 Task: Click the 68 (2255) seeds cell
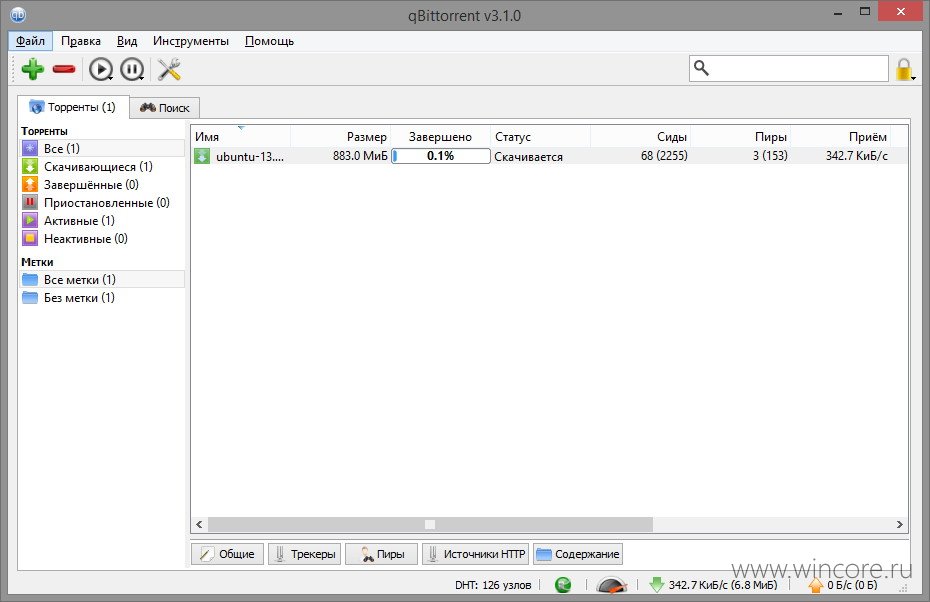pyautogui.click(x=664, y=155)
